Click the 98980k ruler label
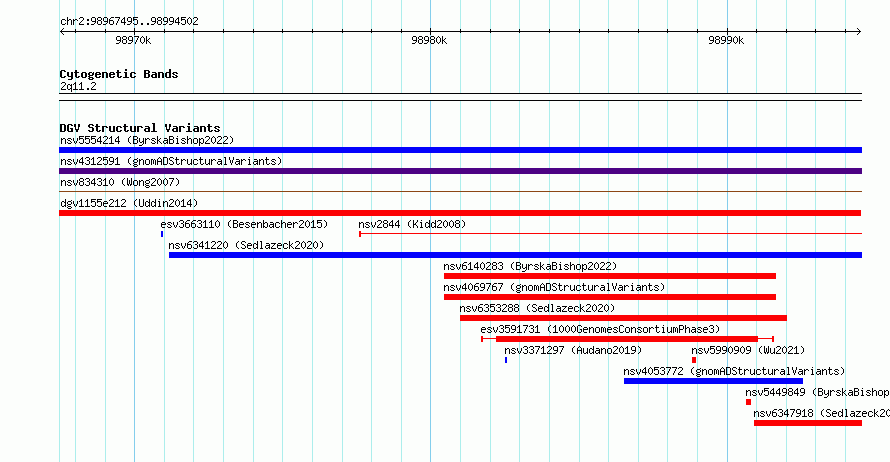 click(x=429, y=40)
